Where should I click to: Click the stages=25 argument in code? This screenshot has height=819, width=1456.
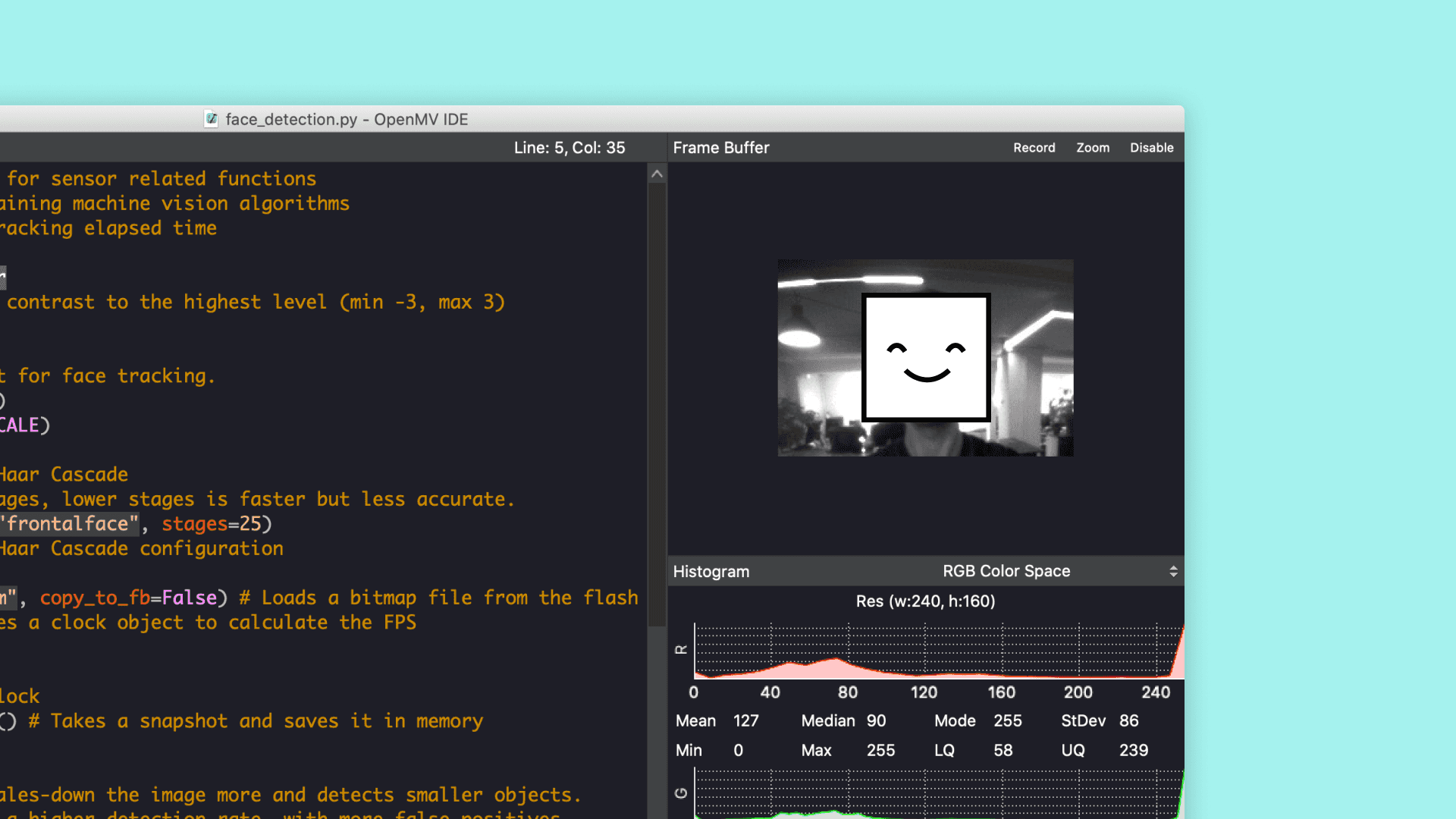(x=211, y=524)
